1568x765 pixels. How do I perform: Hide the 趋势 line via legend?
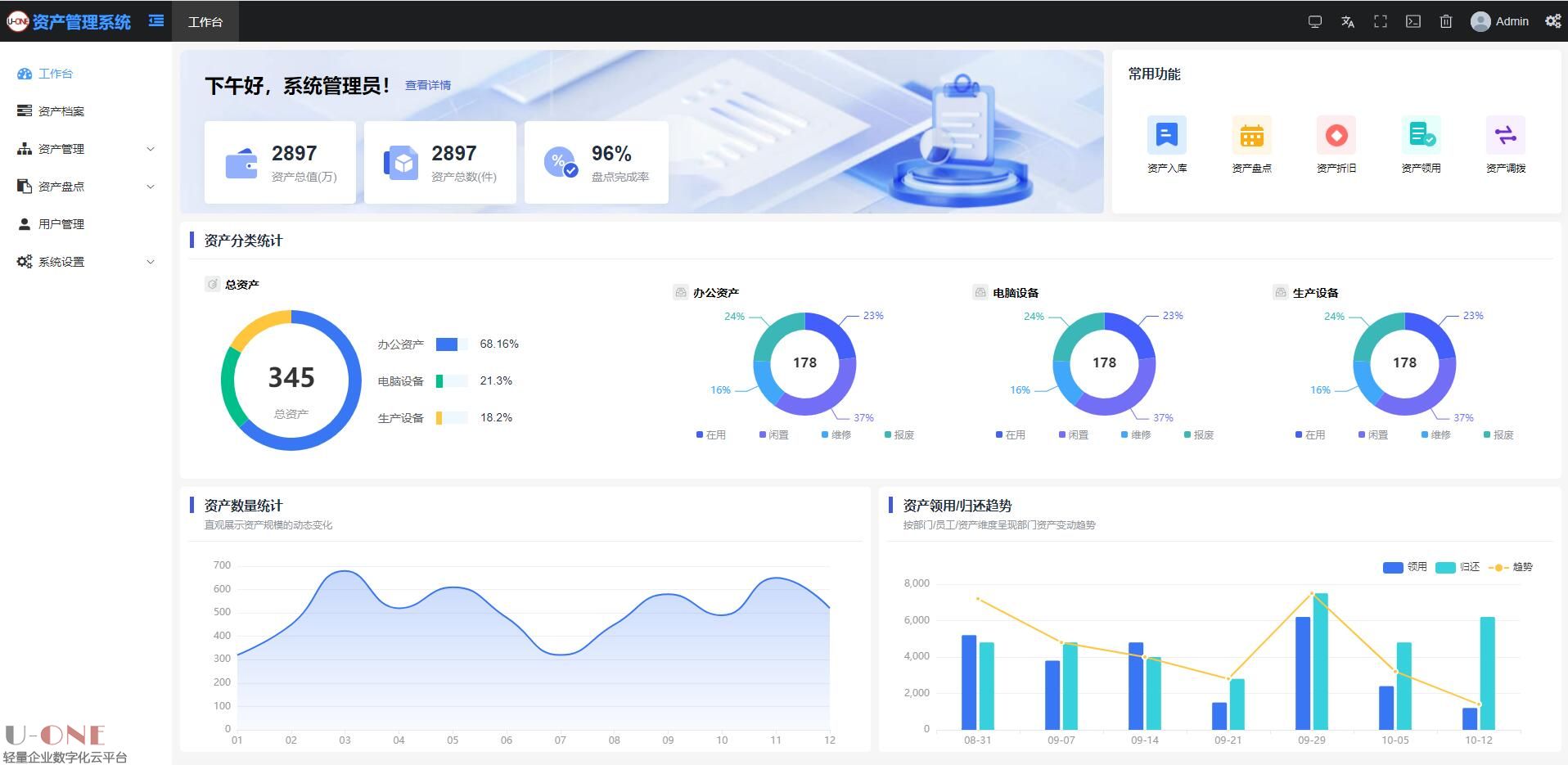[1511, 567]
